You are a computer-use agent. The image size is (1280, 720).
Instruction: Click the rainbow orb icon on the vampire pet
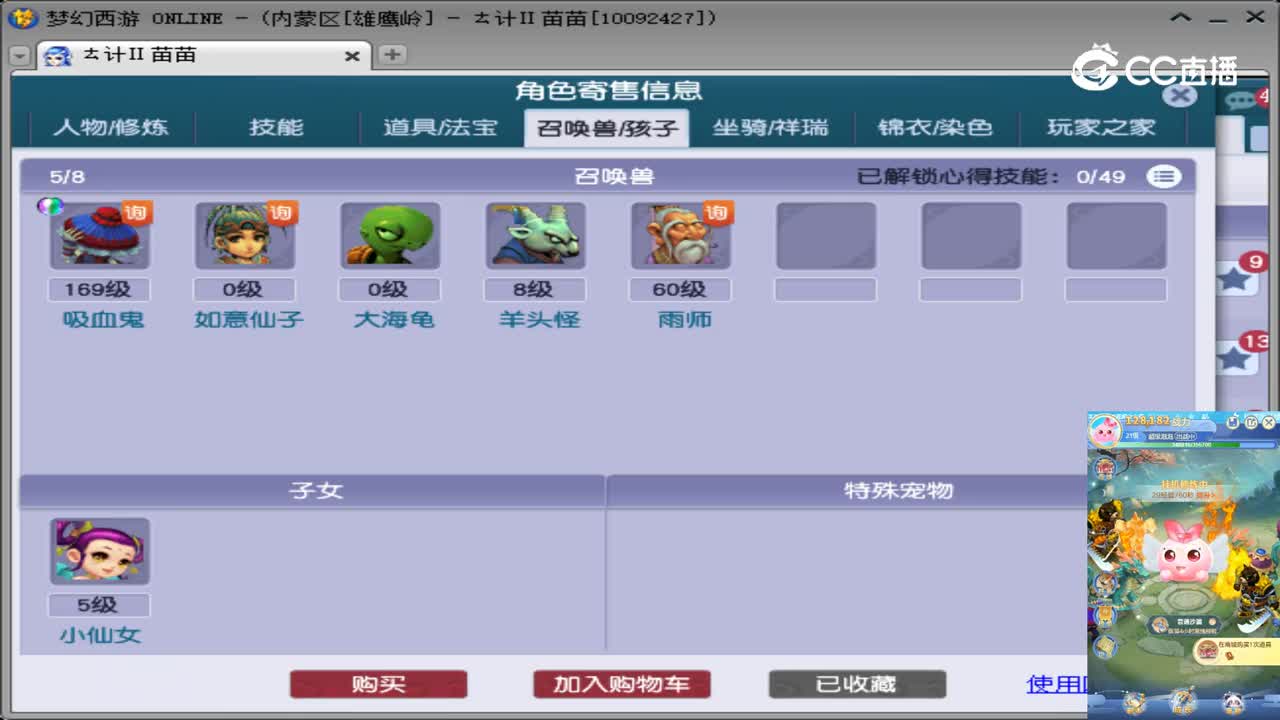[x=51, y=207]
